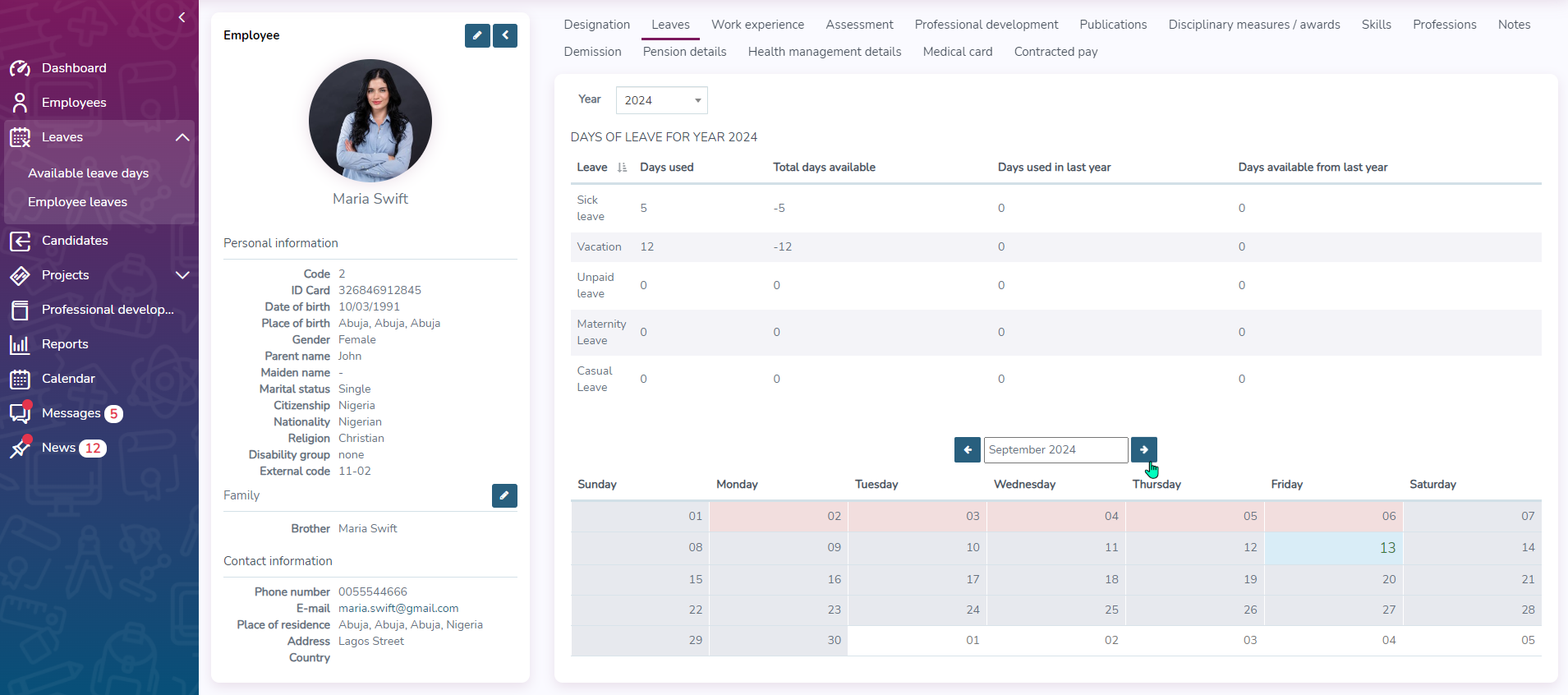Edit the Family section with pencil icon
Screen dimensions: 1568x695
point(504,495)
